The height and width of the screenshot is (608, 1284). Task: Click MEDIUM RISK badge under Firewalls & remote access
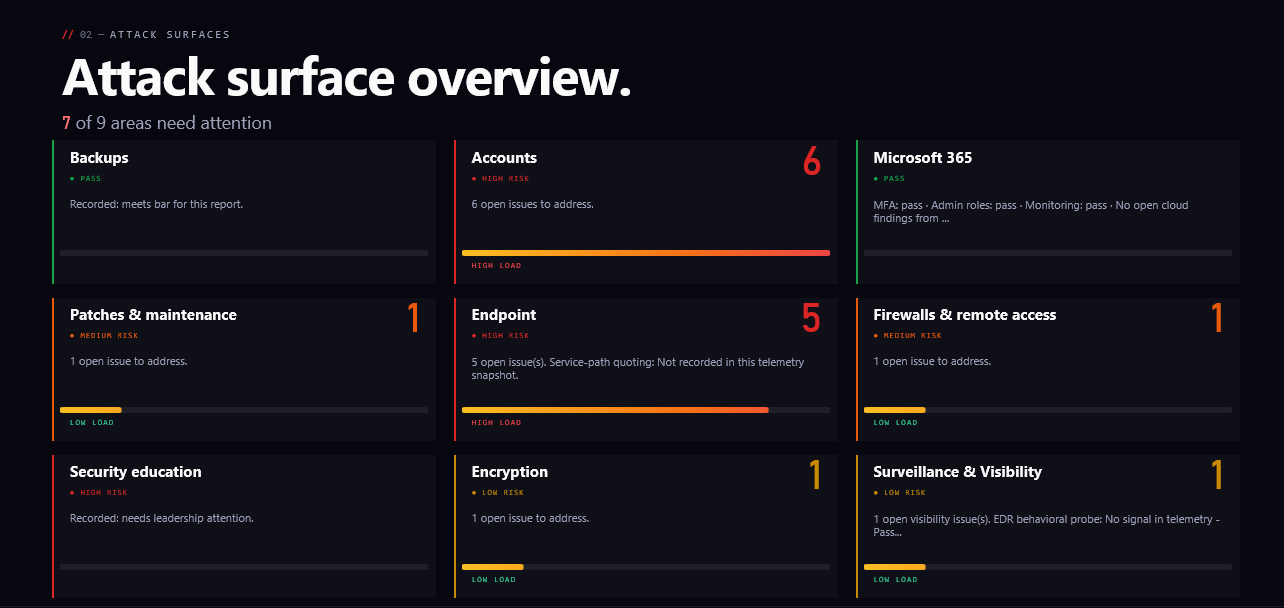(908, 336)
